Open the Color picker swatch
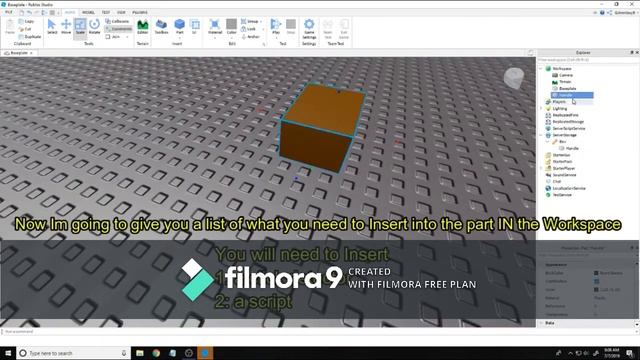This screenshot has height=360, width=640. point(231,27)
